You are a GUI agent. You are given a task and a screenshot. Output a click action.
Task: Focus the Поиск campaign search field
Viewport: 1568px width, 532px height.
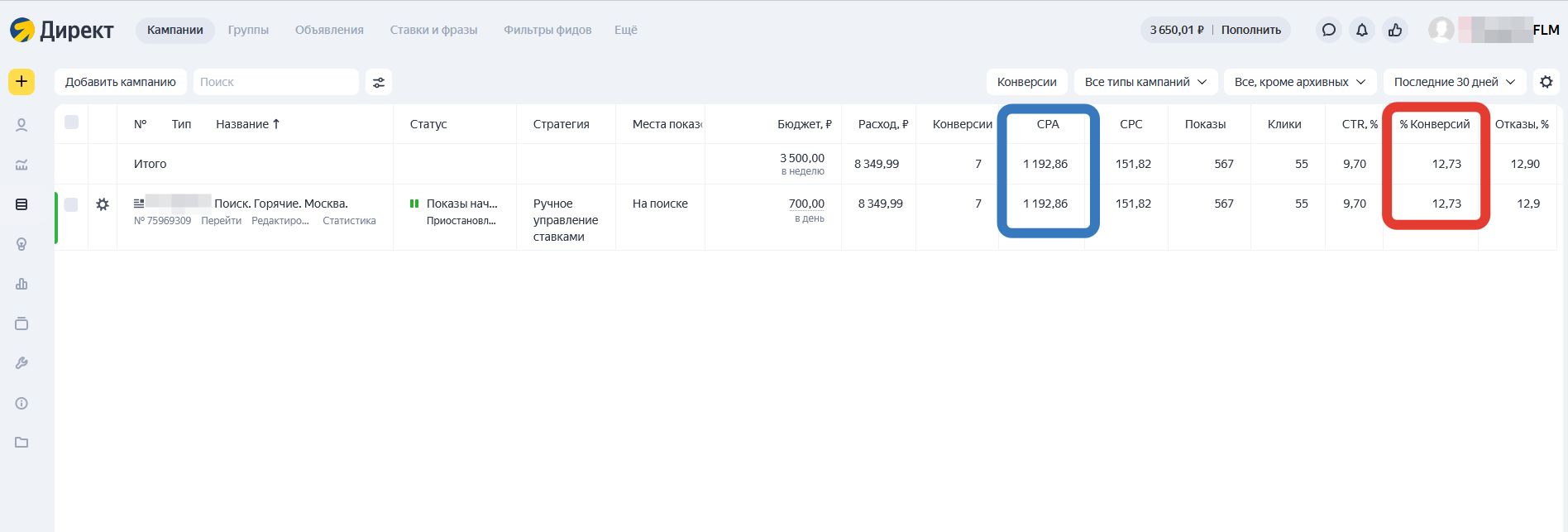pyautogui.click(x=275, y=82)
